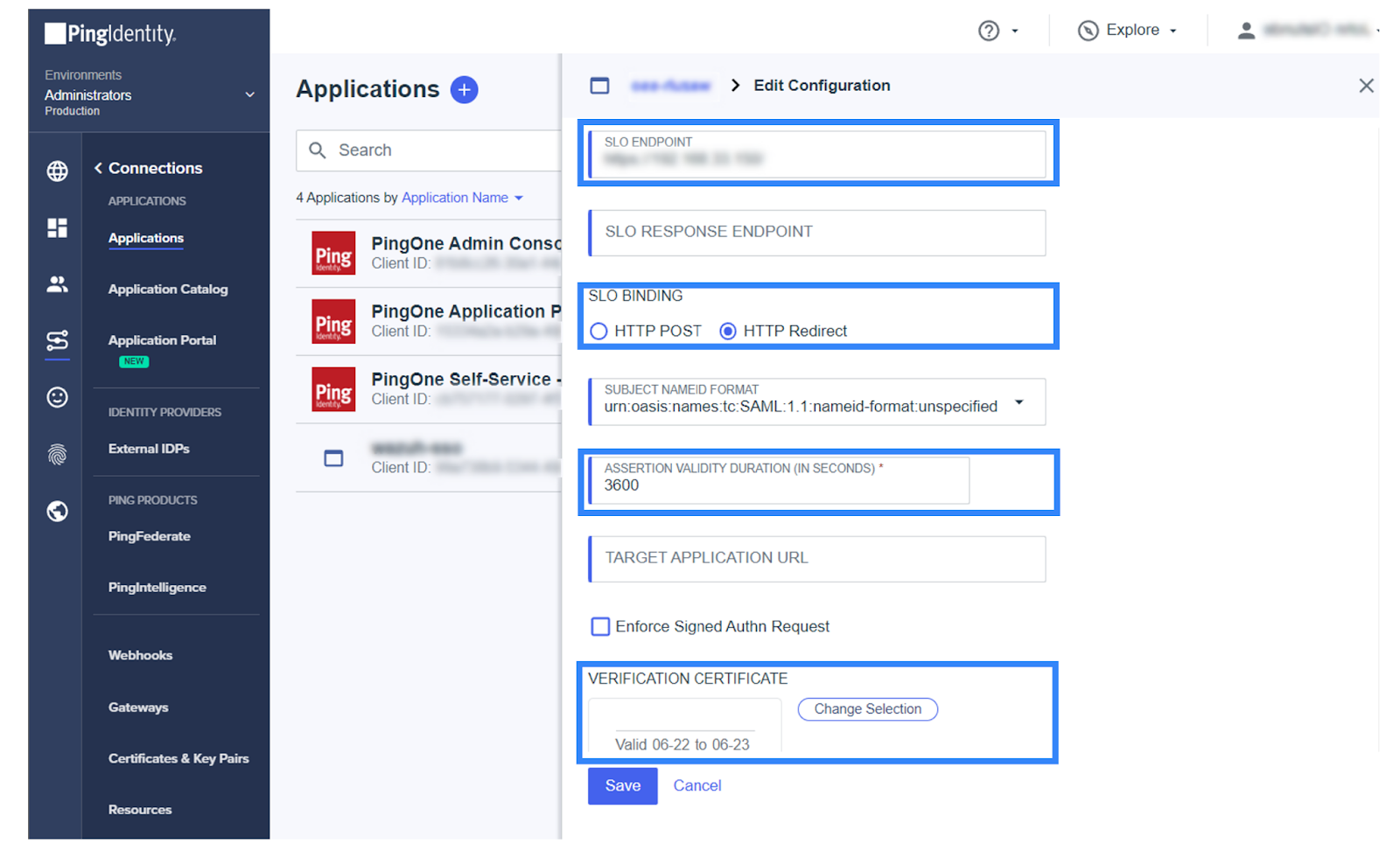Open the smiley experiences icon in sidebar
1400x851 pixels.
[58, 398]
